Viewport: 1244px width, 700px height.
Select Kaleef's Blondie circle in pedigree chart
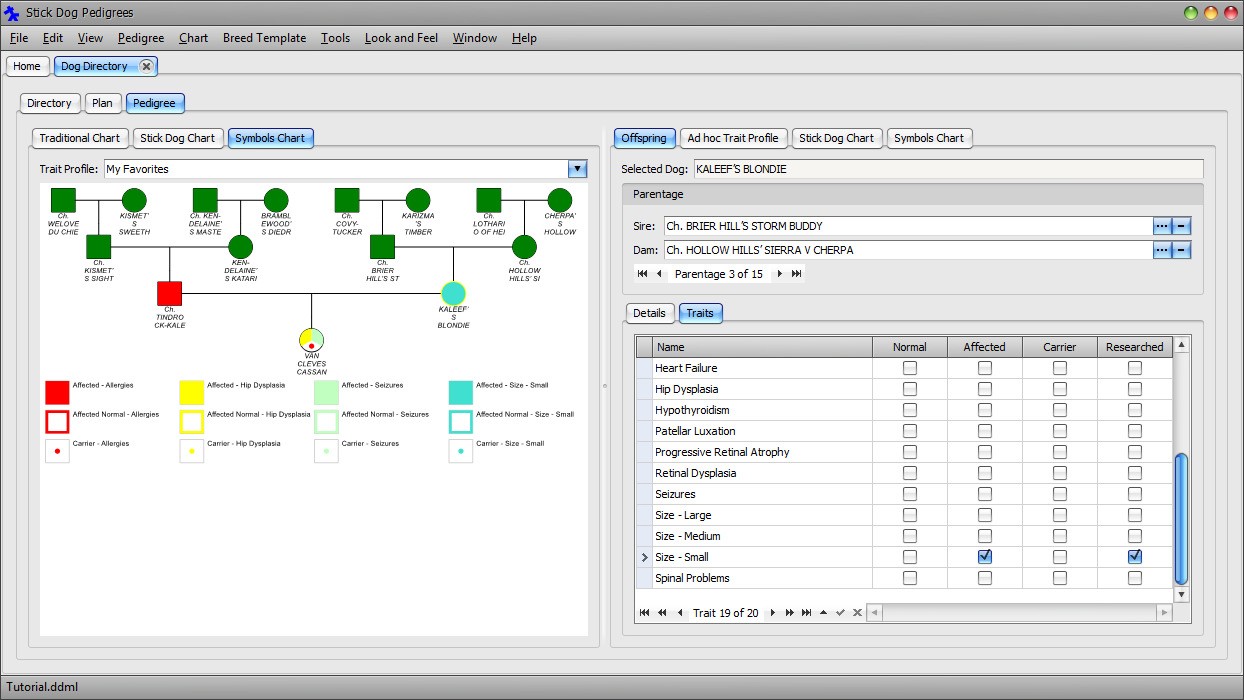pos(454,293)
